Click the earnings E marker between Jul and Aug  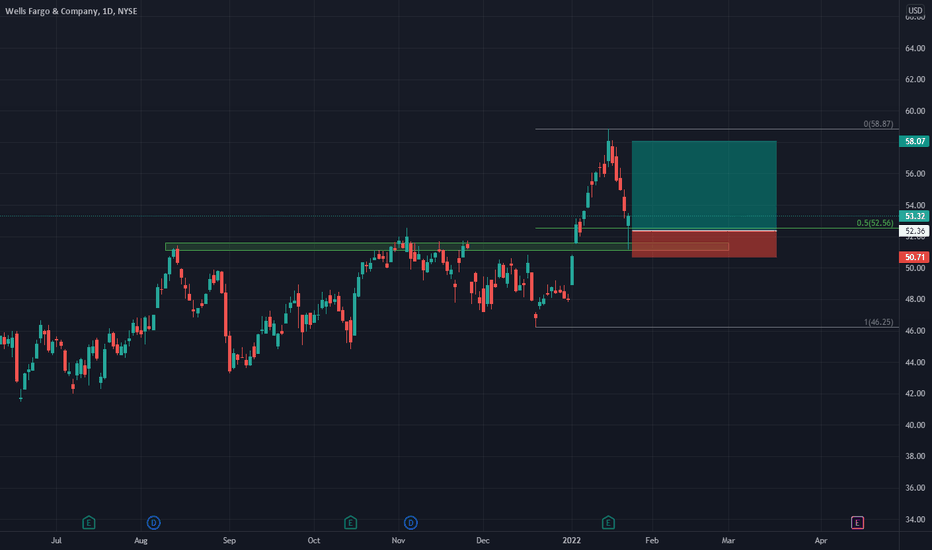click(89, 523)
